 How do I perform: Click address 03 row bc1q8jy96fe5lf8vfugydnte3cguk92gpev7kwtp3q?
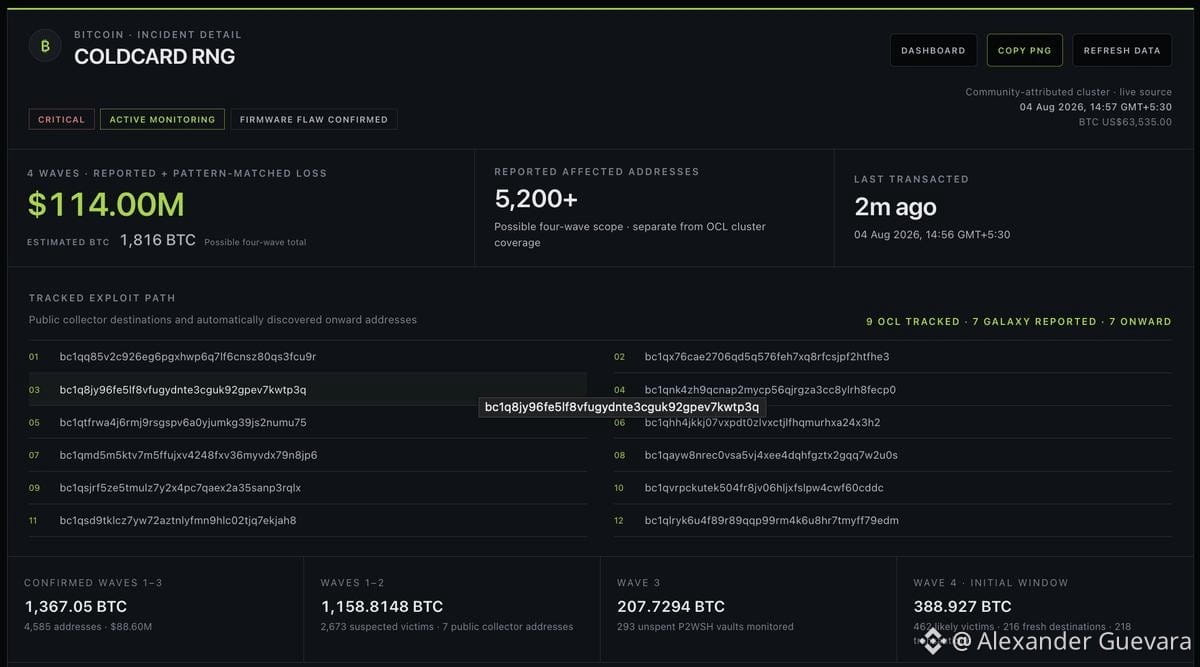click(x=307, y=390)
